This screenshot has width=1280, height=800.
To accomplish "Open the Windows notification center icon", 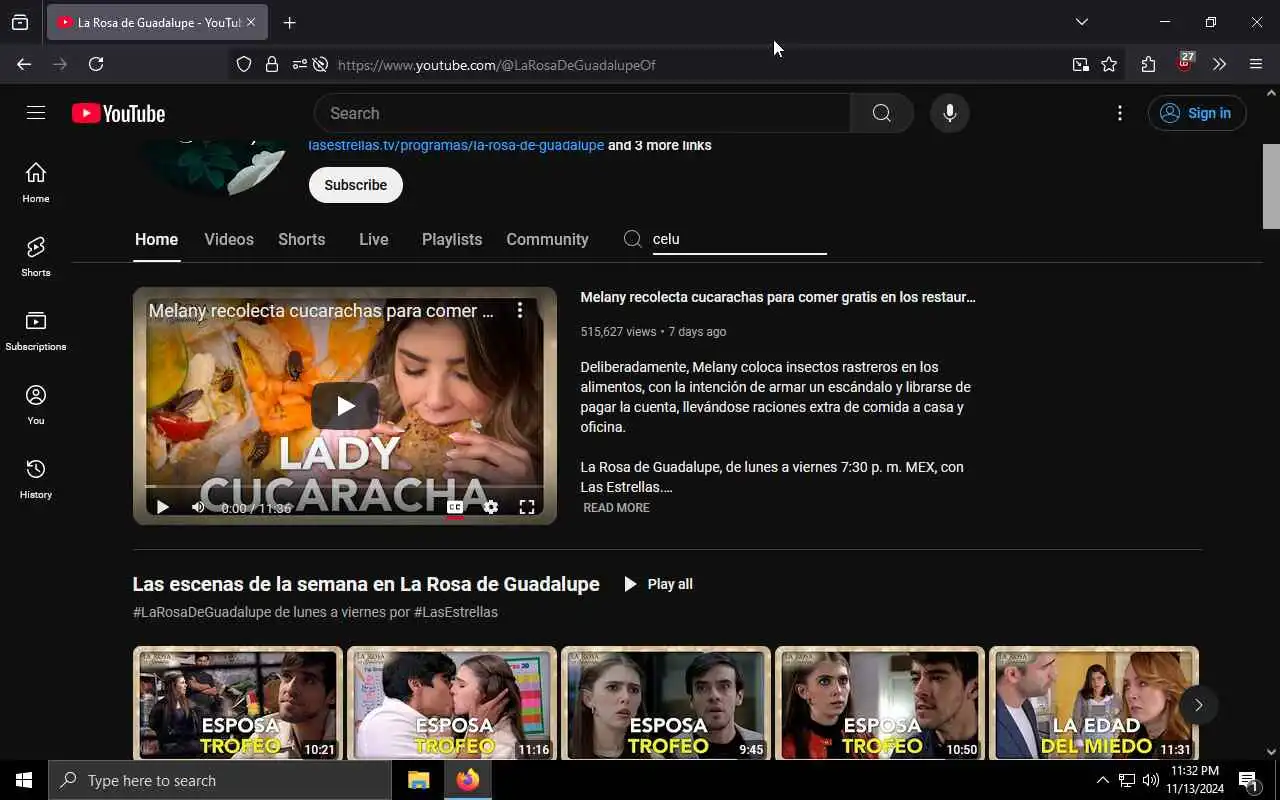I will 1248,780.
